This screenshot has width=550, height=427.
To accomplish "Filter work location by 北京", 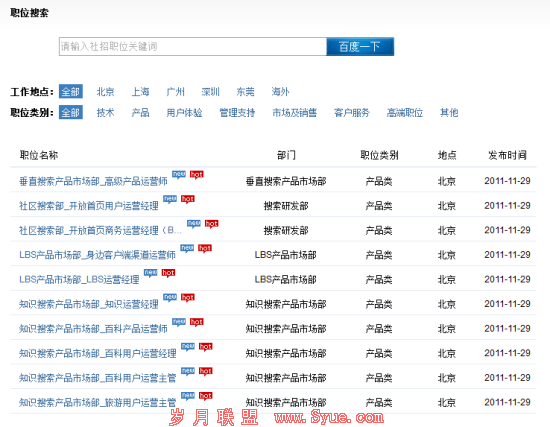I will (x=105, y=92).
